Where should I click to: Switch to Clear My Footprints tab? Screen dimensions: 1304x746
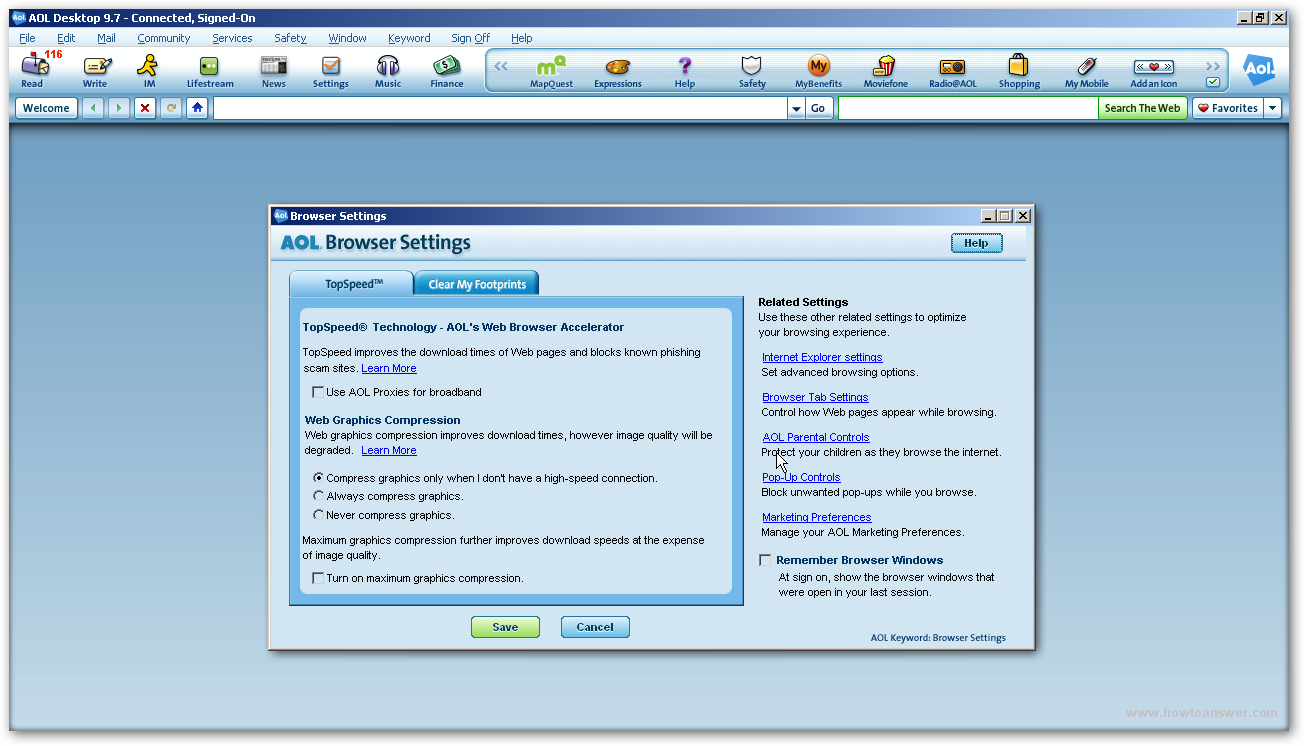[476, 283]
